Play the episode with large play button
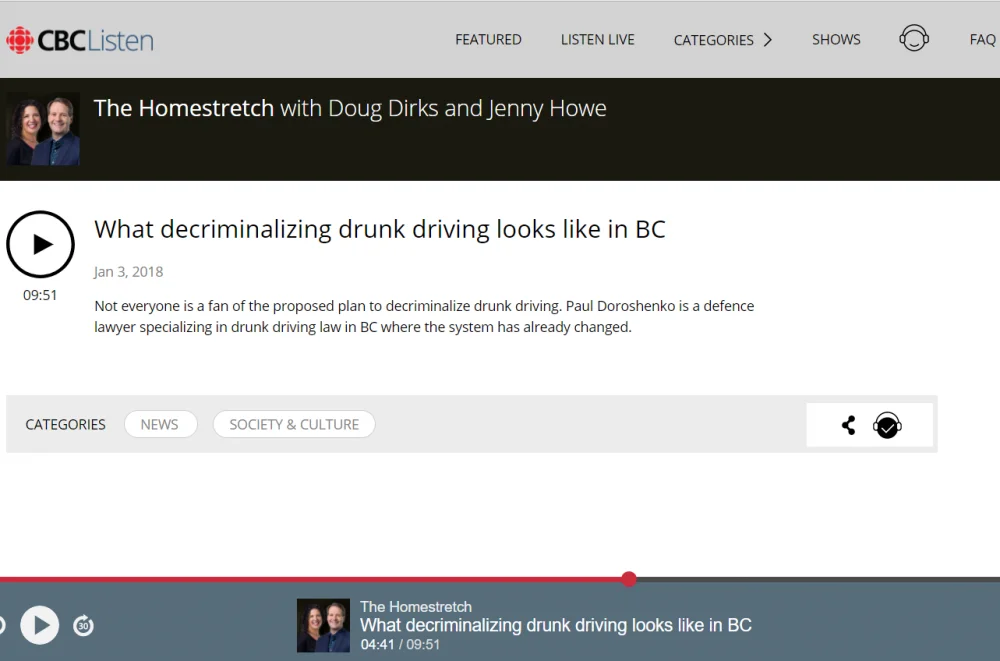 pos(40,244)
